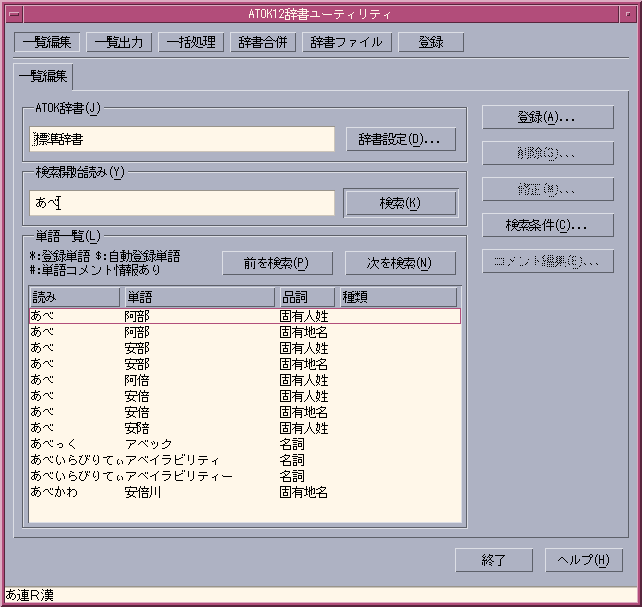The width and height of the screenshot is (642, 607).
Task: Click the ヘルプ(H) button
Action: pos(584,560)
